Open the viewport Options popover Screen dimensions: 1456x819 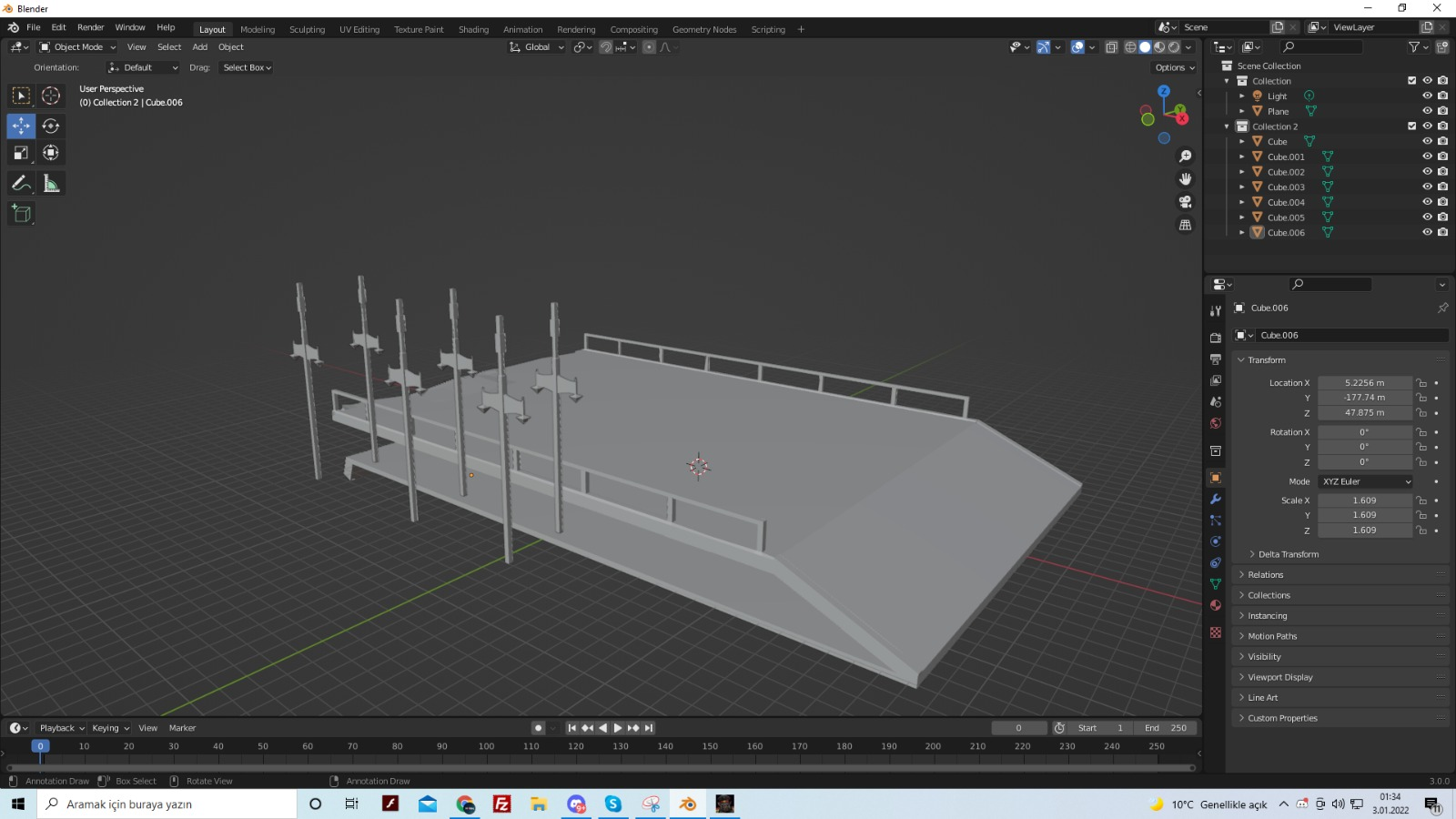click(1174, 67)
